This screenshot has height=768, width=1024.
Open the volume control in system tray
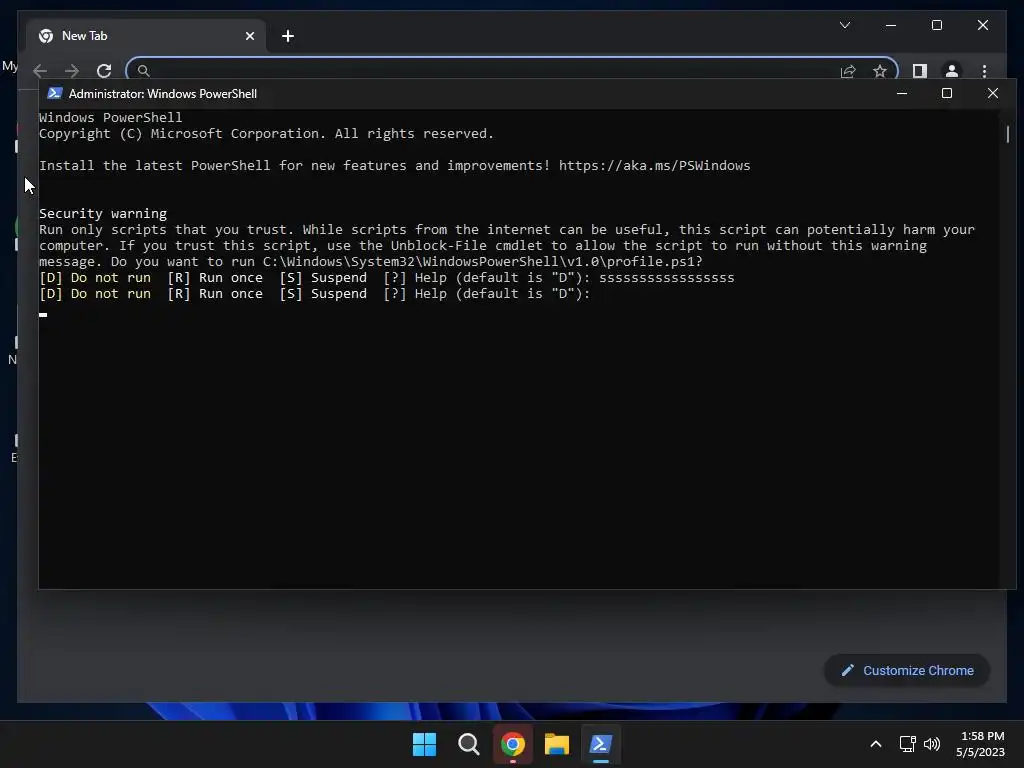tap(932, 744)
